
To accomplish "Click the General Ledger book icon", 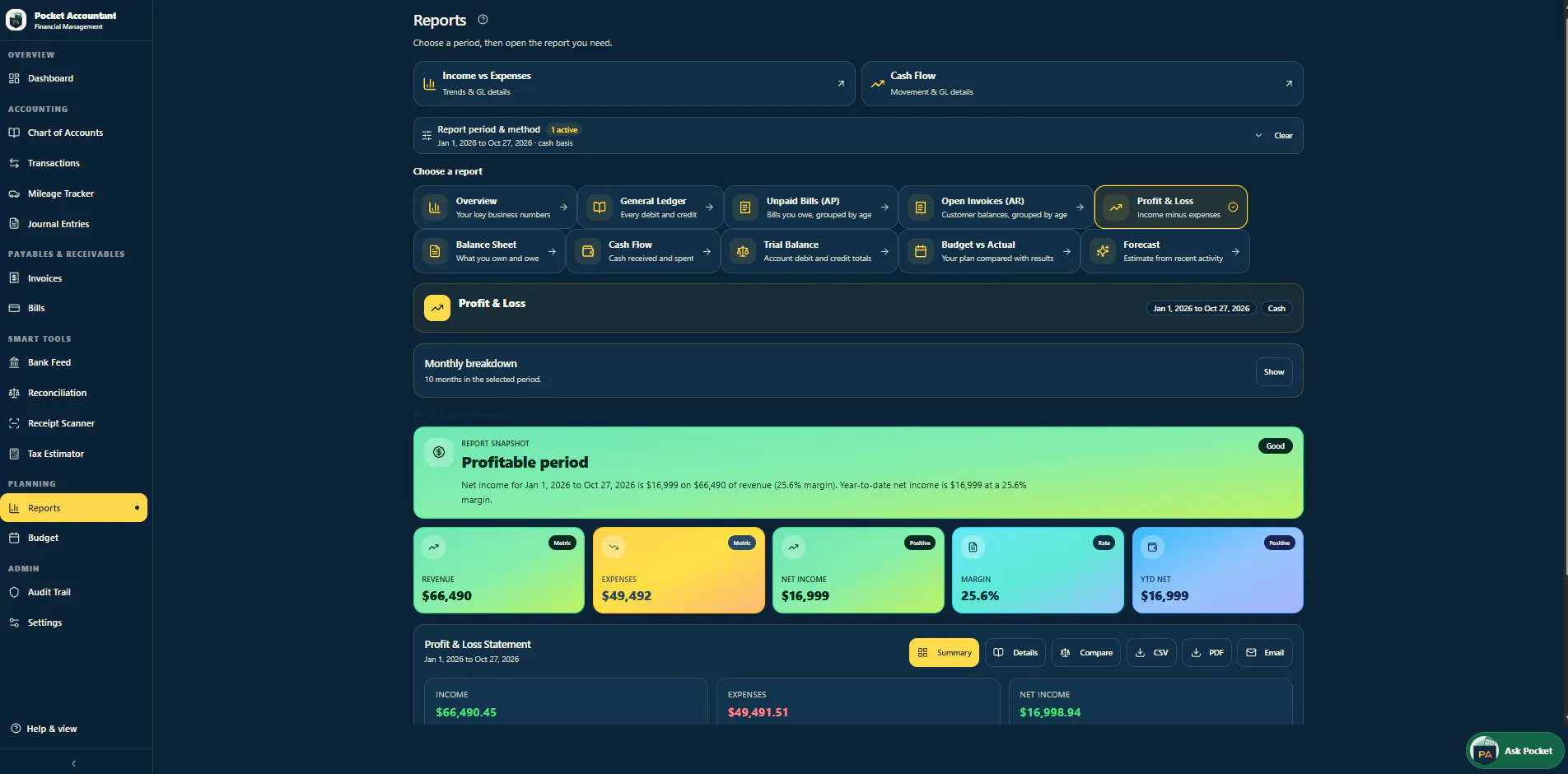I will click(600, 207).
